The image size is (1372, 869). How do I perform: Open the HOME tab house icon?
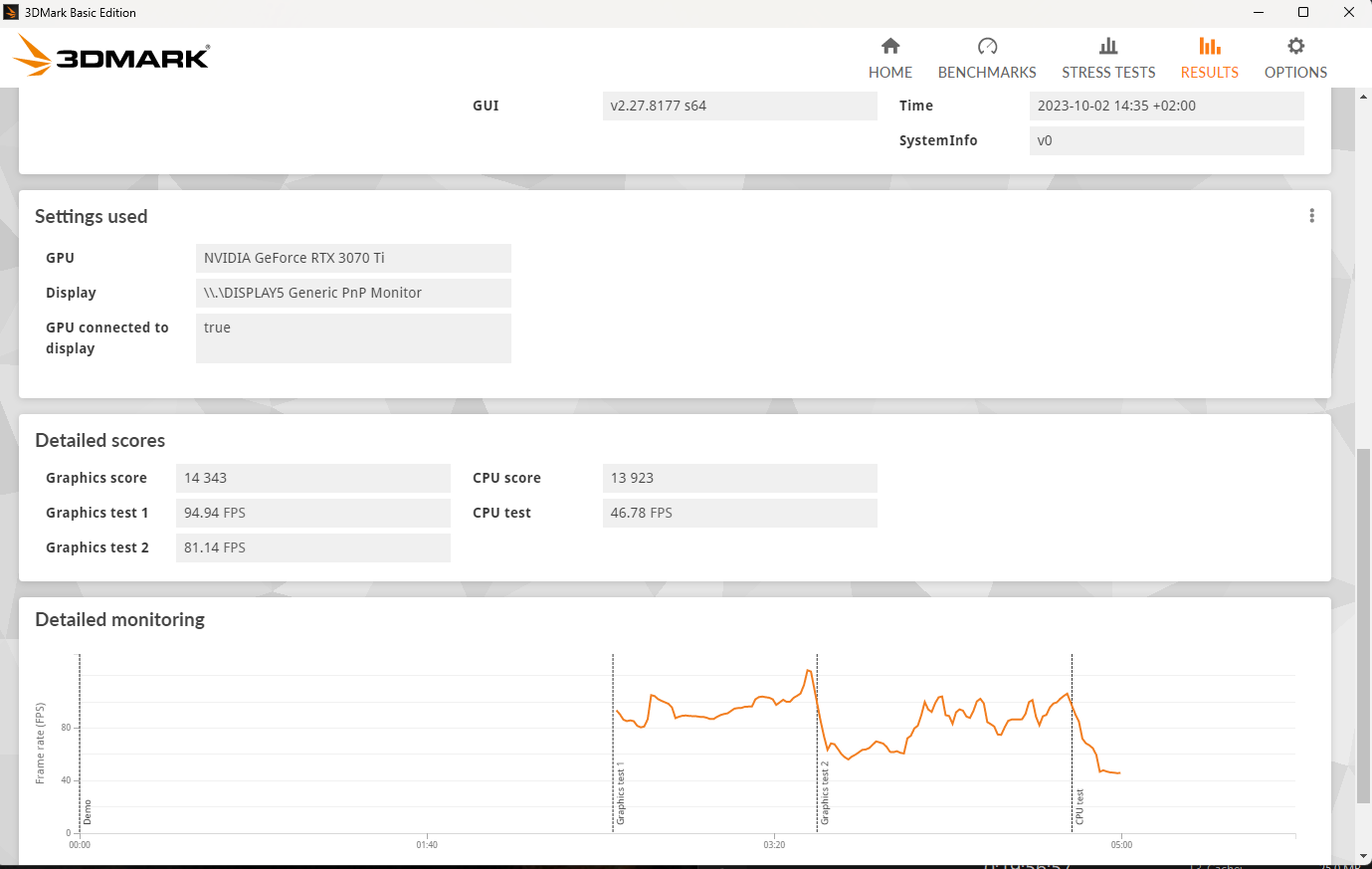click(890, 46)
